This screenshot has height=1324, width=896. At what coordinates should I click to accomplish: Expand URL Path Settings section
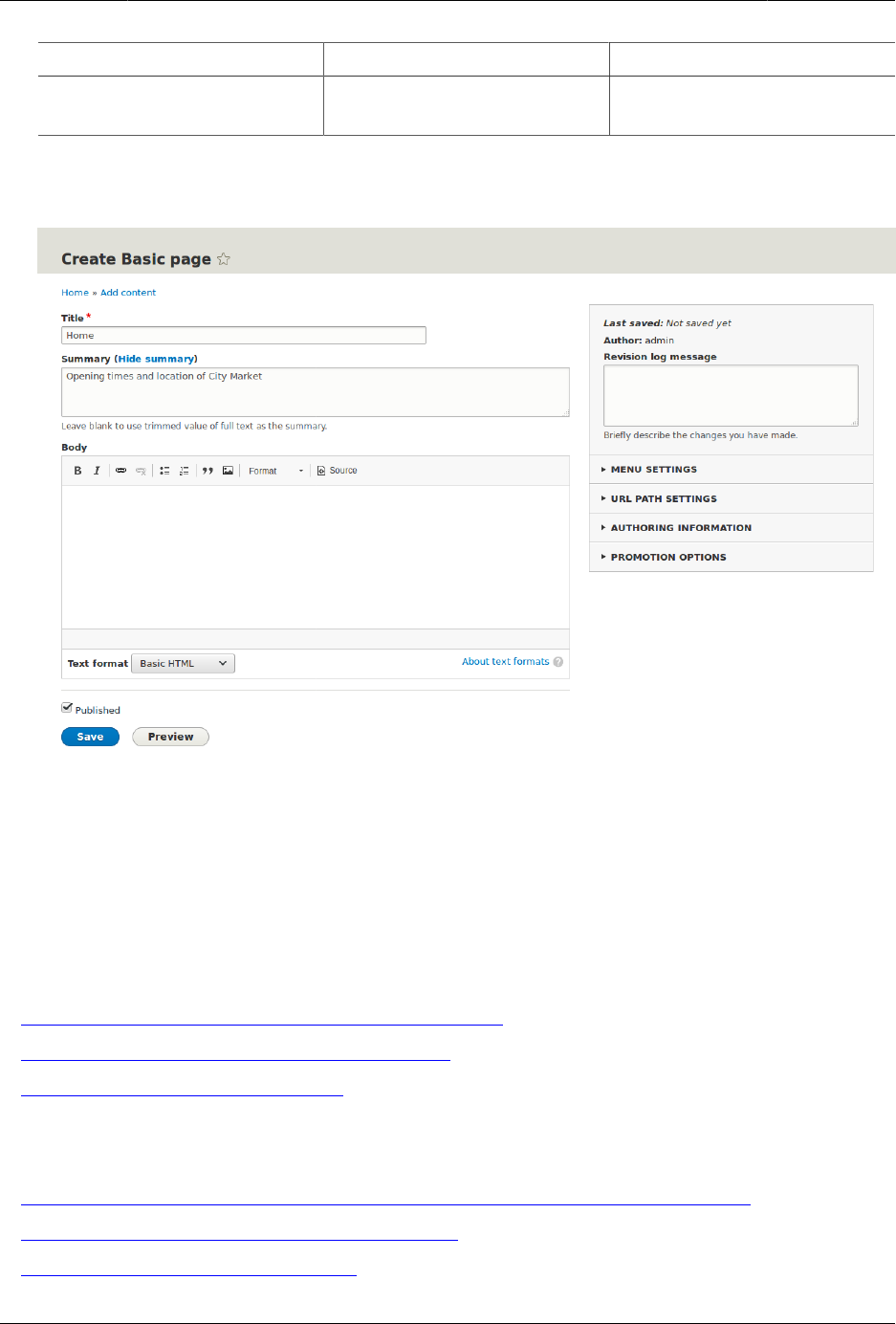click(x=664, y=499)
